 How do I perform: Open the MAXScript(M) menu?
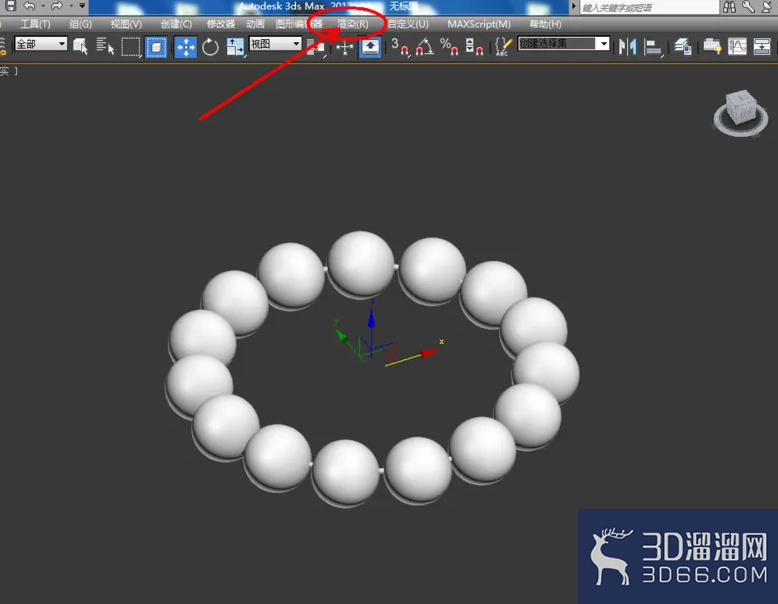click(479, 24)
